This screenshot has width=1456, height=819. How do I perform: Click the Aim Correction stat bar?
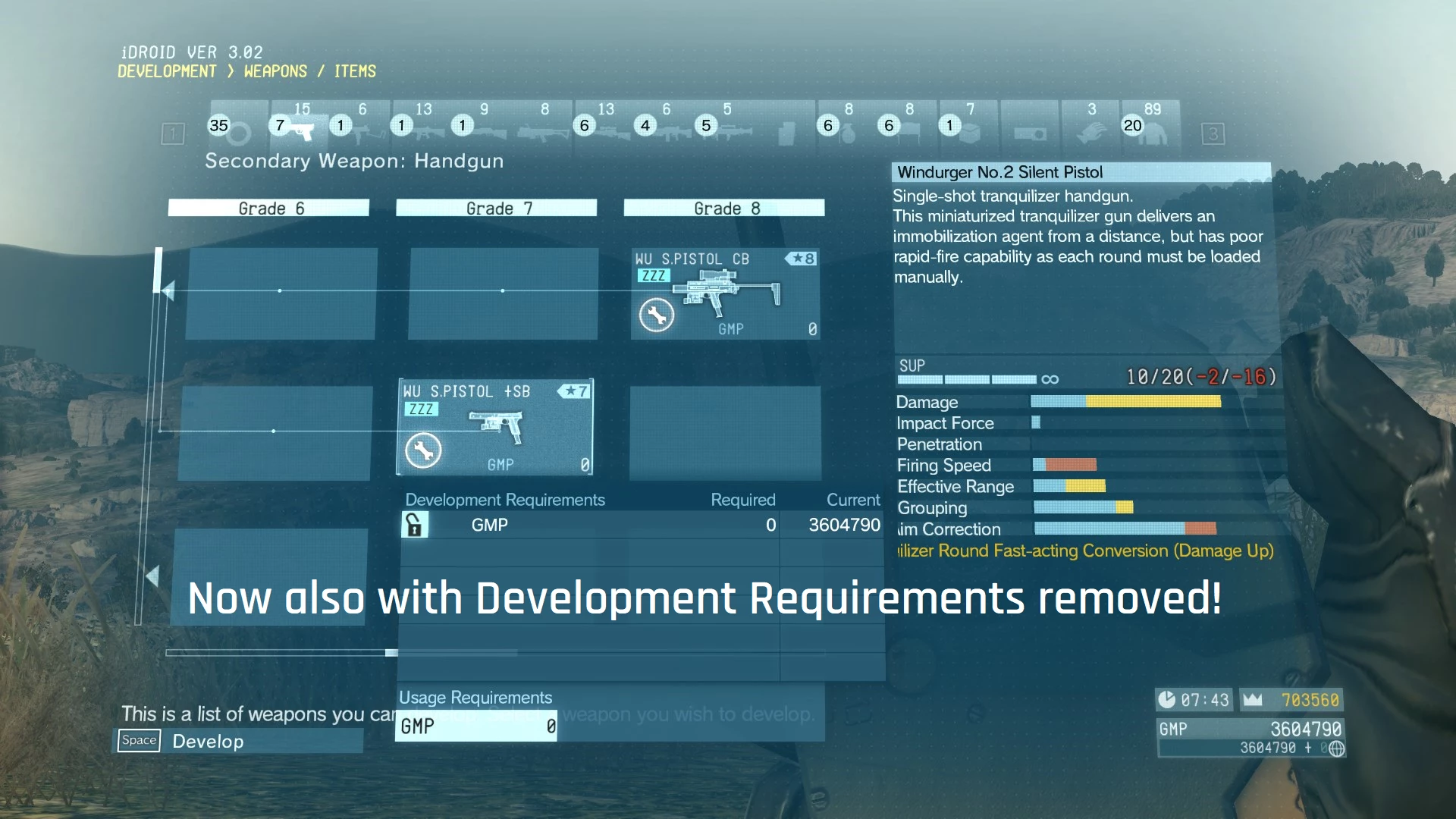click(x=1125, y=529)
